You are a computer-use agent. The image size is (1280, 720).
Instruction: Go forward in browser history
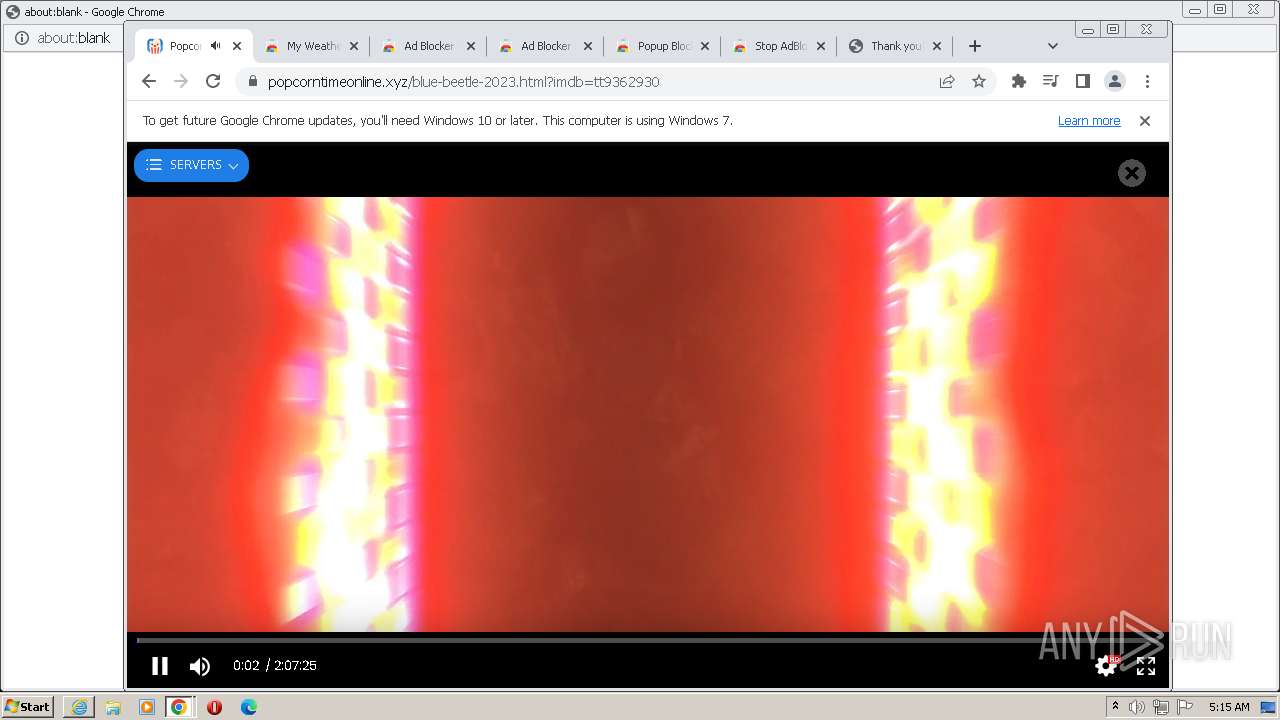click(x=181, y=82)
